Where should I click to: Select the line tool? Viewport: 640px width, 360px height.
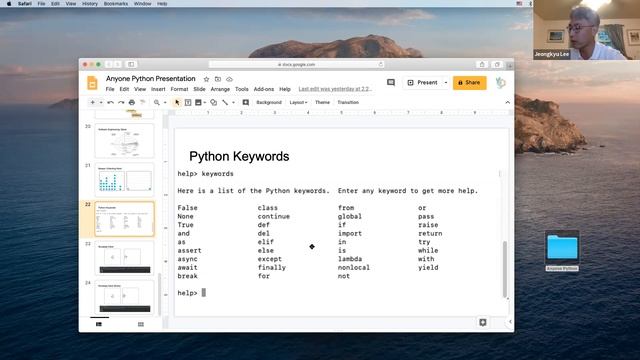pos(225,102)
